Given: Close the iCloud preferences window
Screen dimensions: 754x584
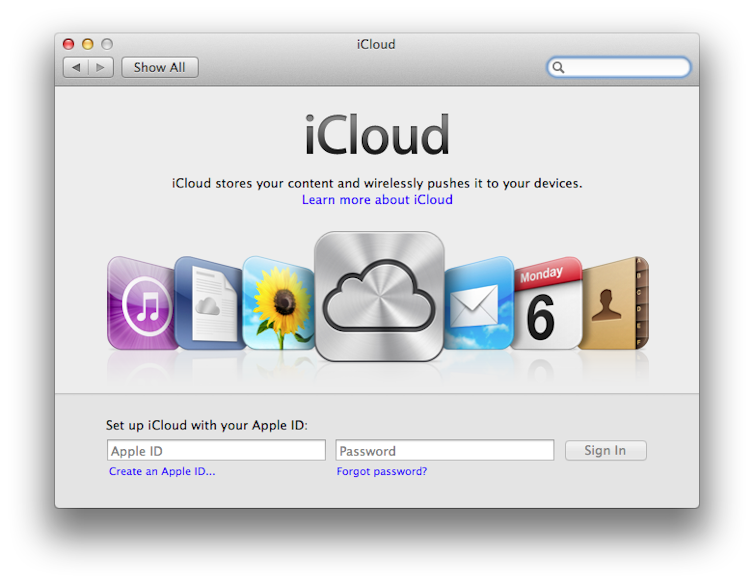Looking at the screenshot, I should pos(69,44).
